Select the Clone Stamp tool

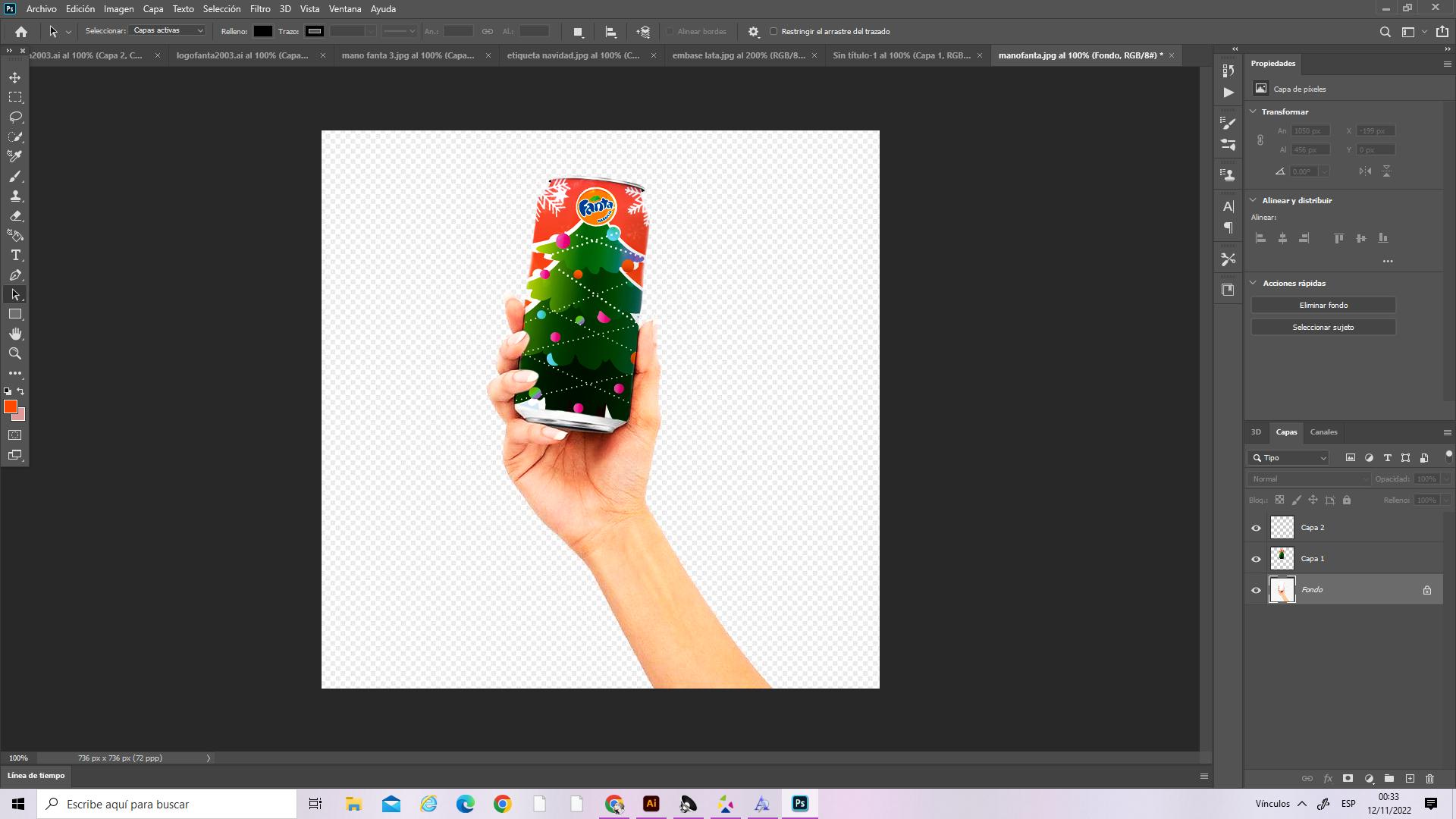[15, 196]
